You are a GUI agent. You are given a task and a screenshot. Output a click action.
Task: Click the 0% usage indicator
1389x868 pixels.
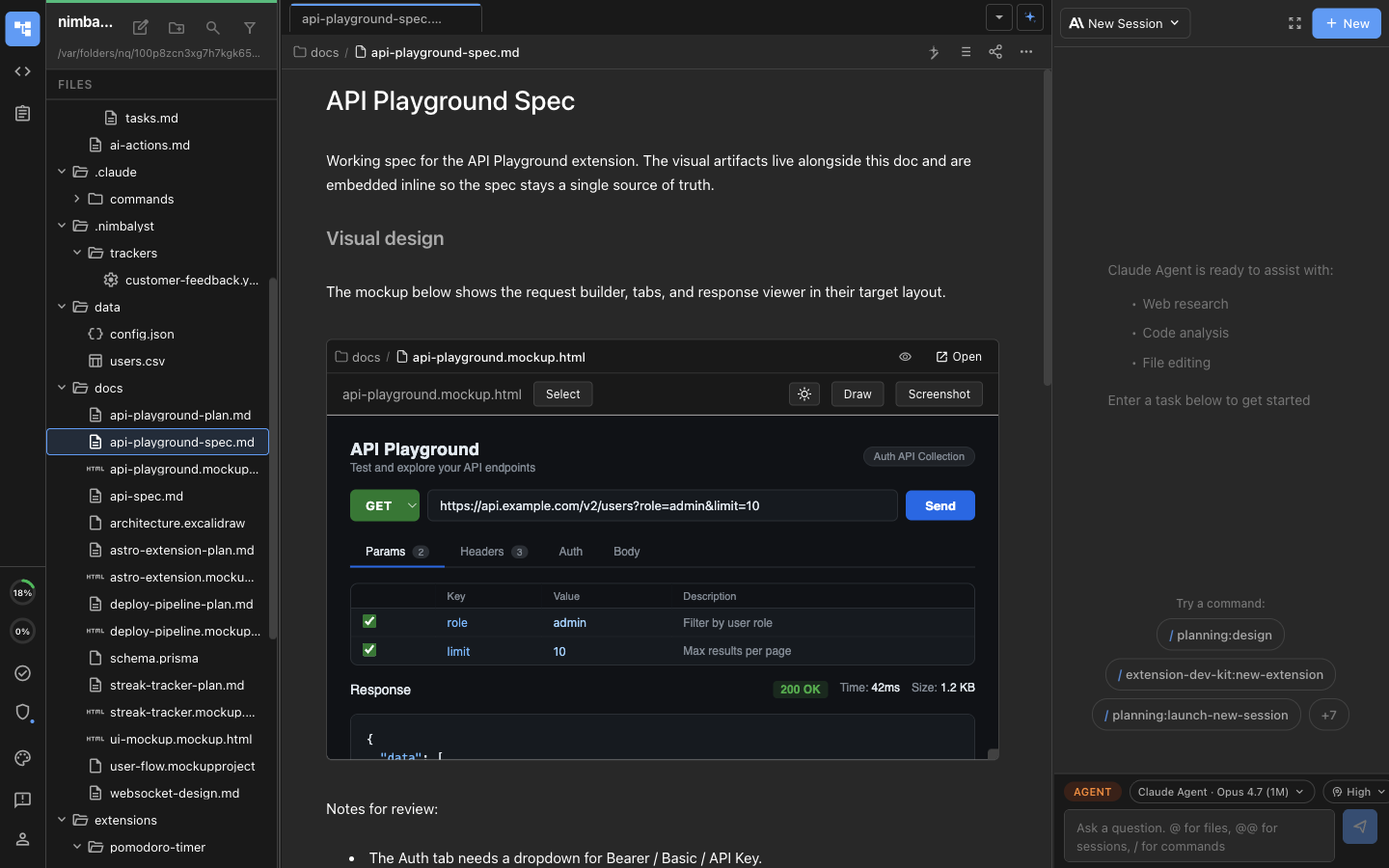pyautogui.click(x=22, y=632)
